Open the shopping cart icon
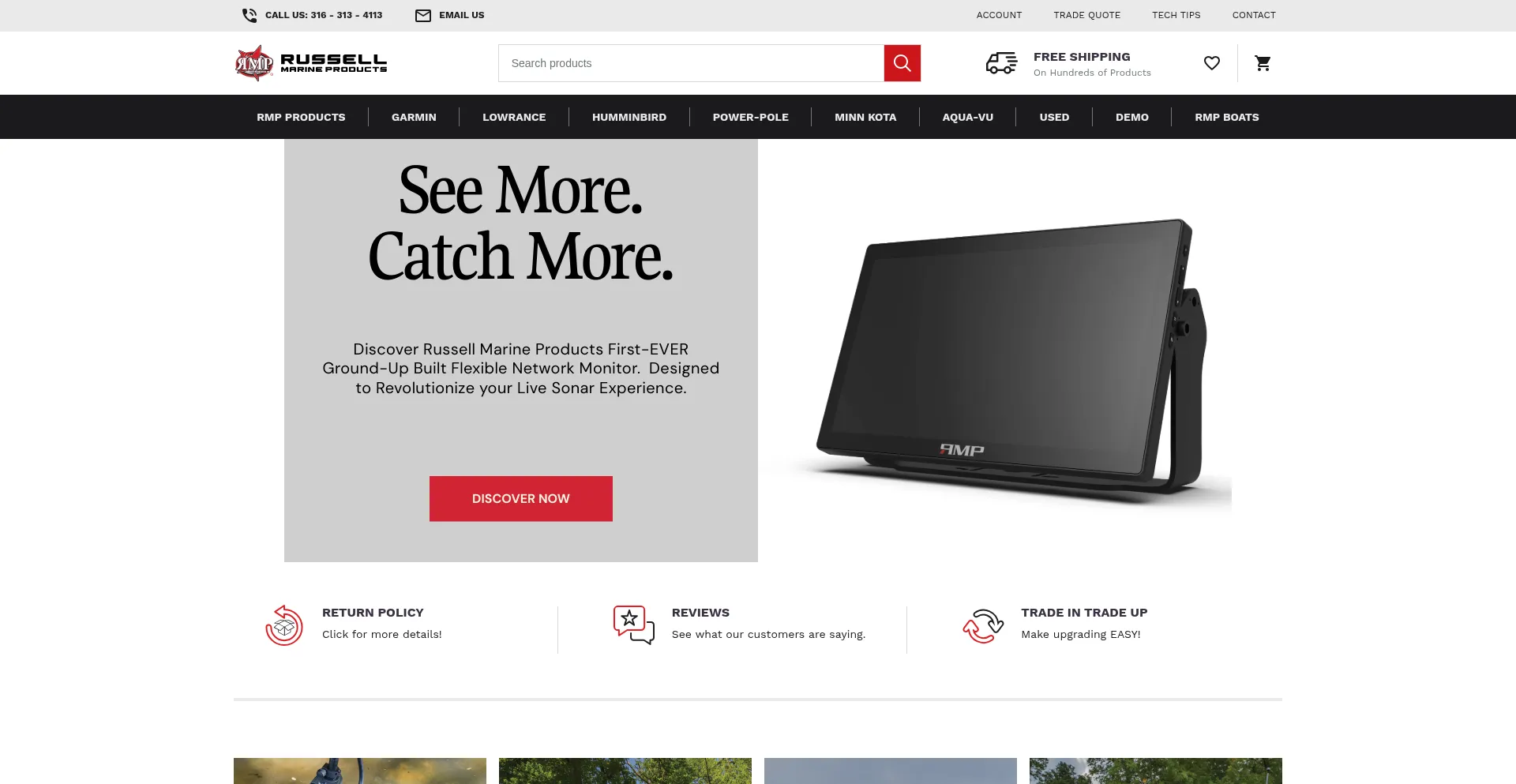The height and width of the screenshot is (784, 1516). click(1263, 63)
